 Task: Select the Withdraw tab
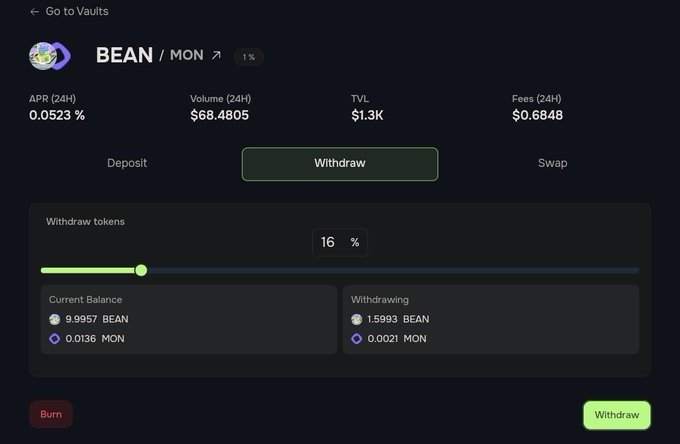click(339, 163)
